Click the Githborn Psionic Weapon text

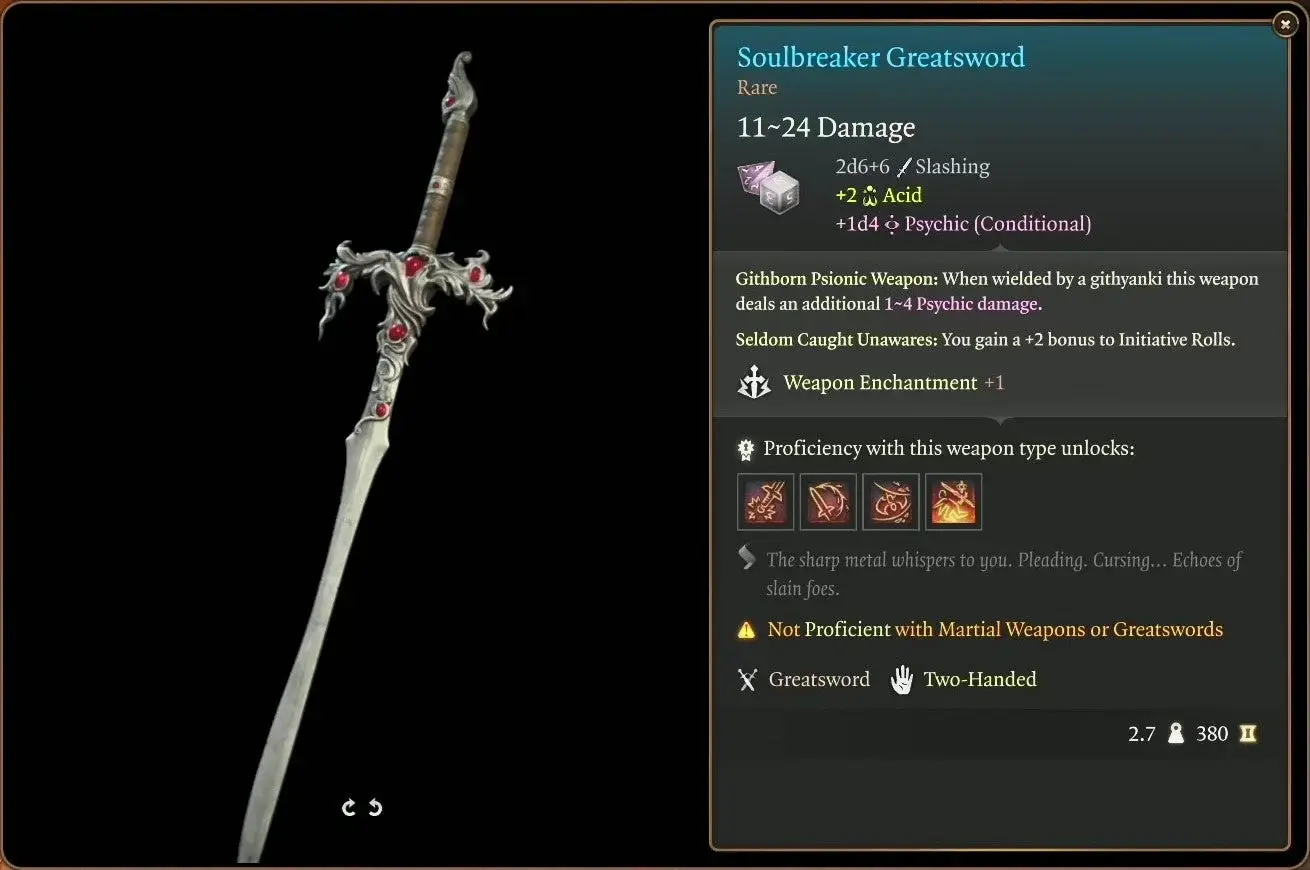click(836, 279)
